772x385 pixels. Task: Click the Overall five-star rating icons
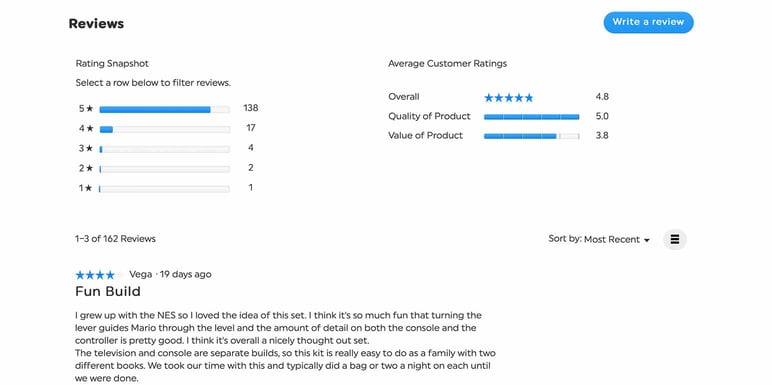[x=509, y=97]
